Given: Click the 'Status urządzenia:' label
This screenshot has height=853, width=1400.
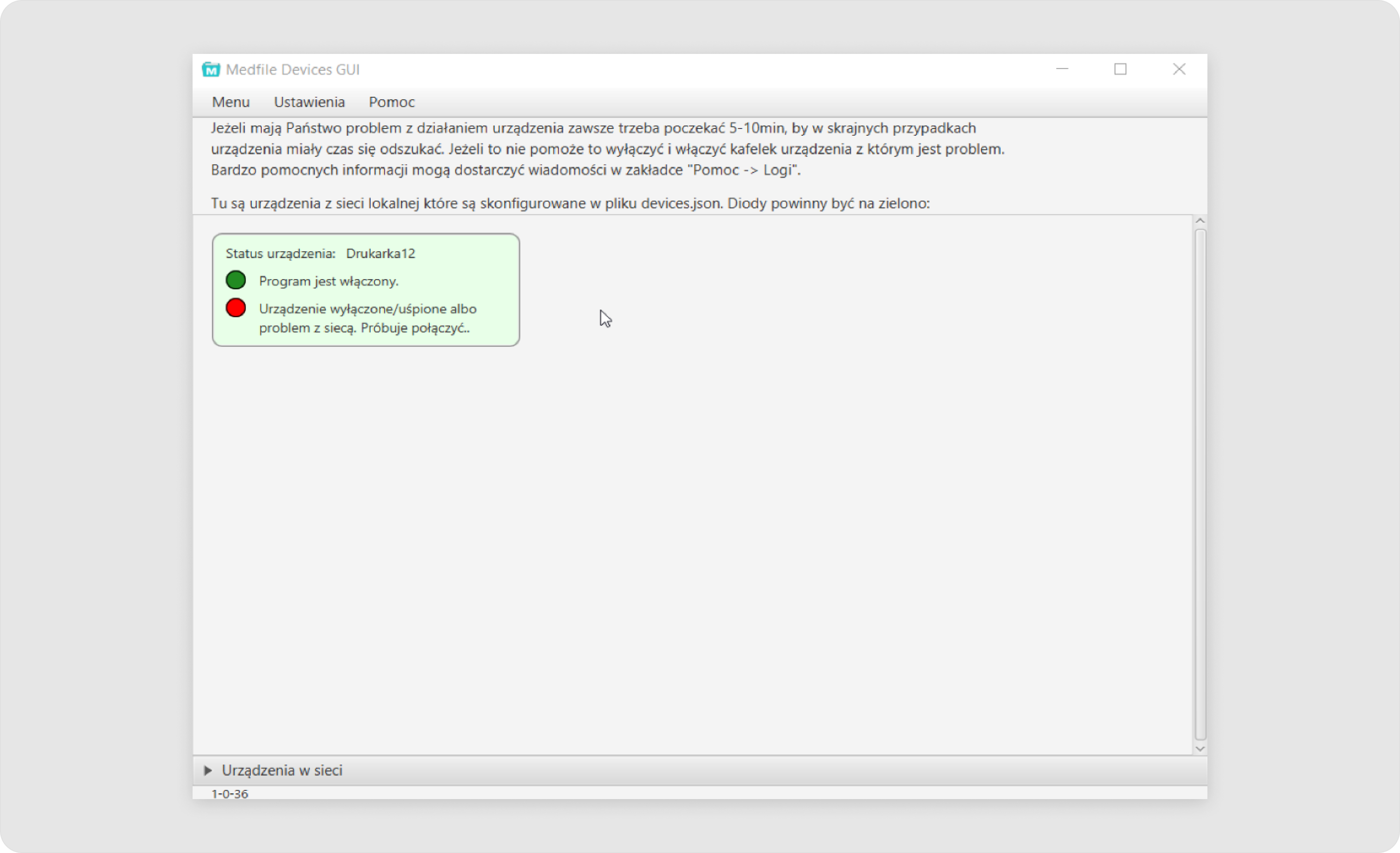Looking at the screenshot, I should pyautogui.click(x=281, y=254).
